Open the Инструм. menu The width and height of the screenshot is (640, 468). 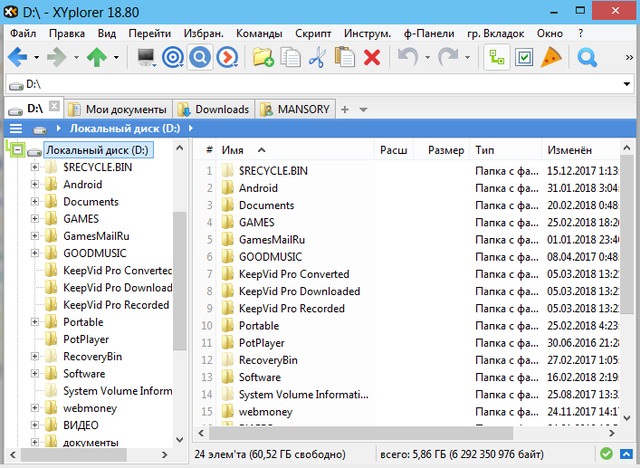coord(367,33)
